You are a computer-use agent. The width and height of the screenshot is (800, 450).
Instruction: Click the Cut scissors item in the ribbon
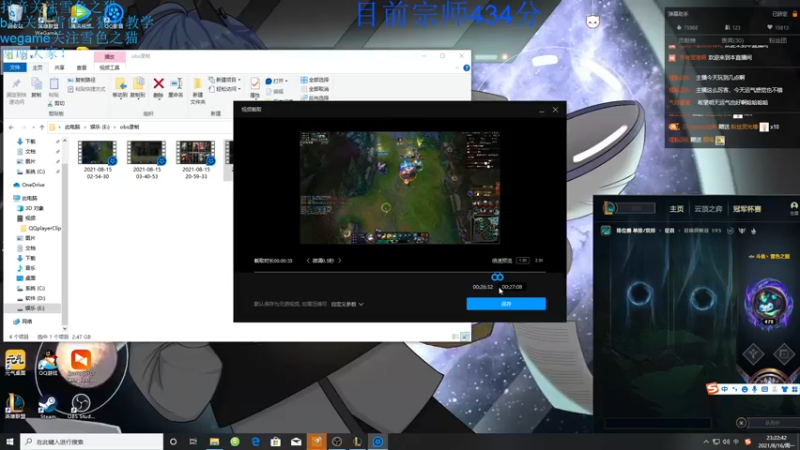click(x=56, y=103)
